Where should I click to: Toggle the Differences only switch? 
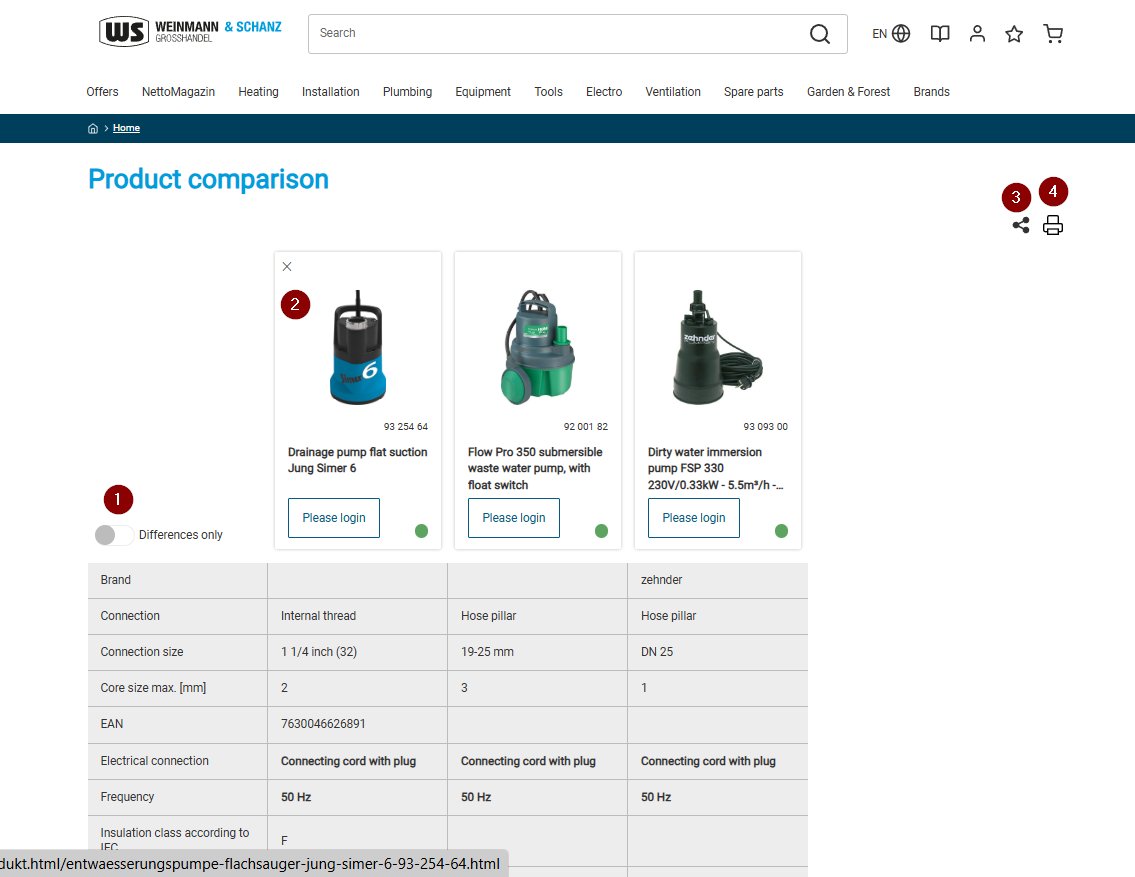pos(114,535)
